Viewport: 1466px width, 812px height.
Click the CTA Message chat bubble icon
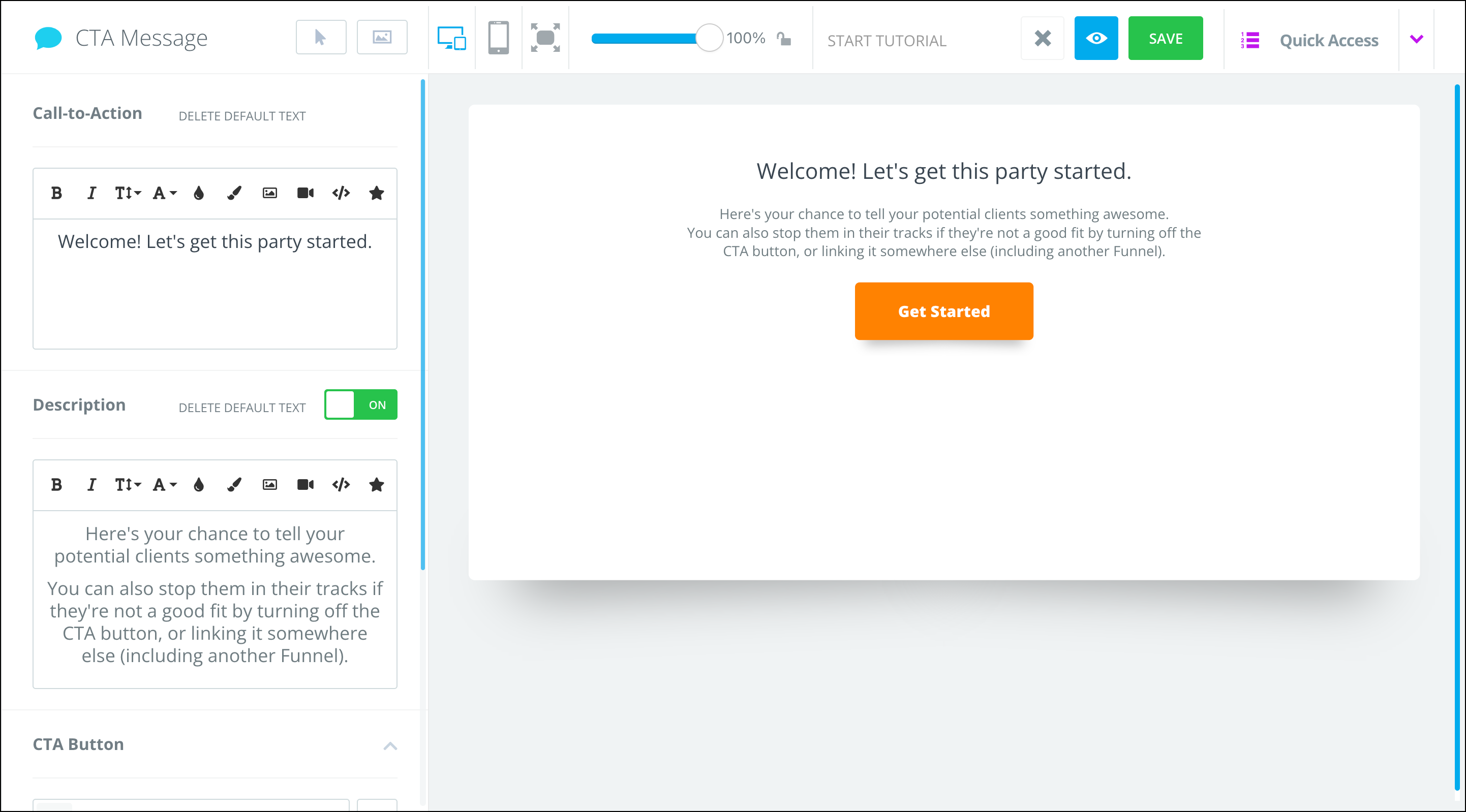(x=48, y=38)
